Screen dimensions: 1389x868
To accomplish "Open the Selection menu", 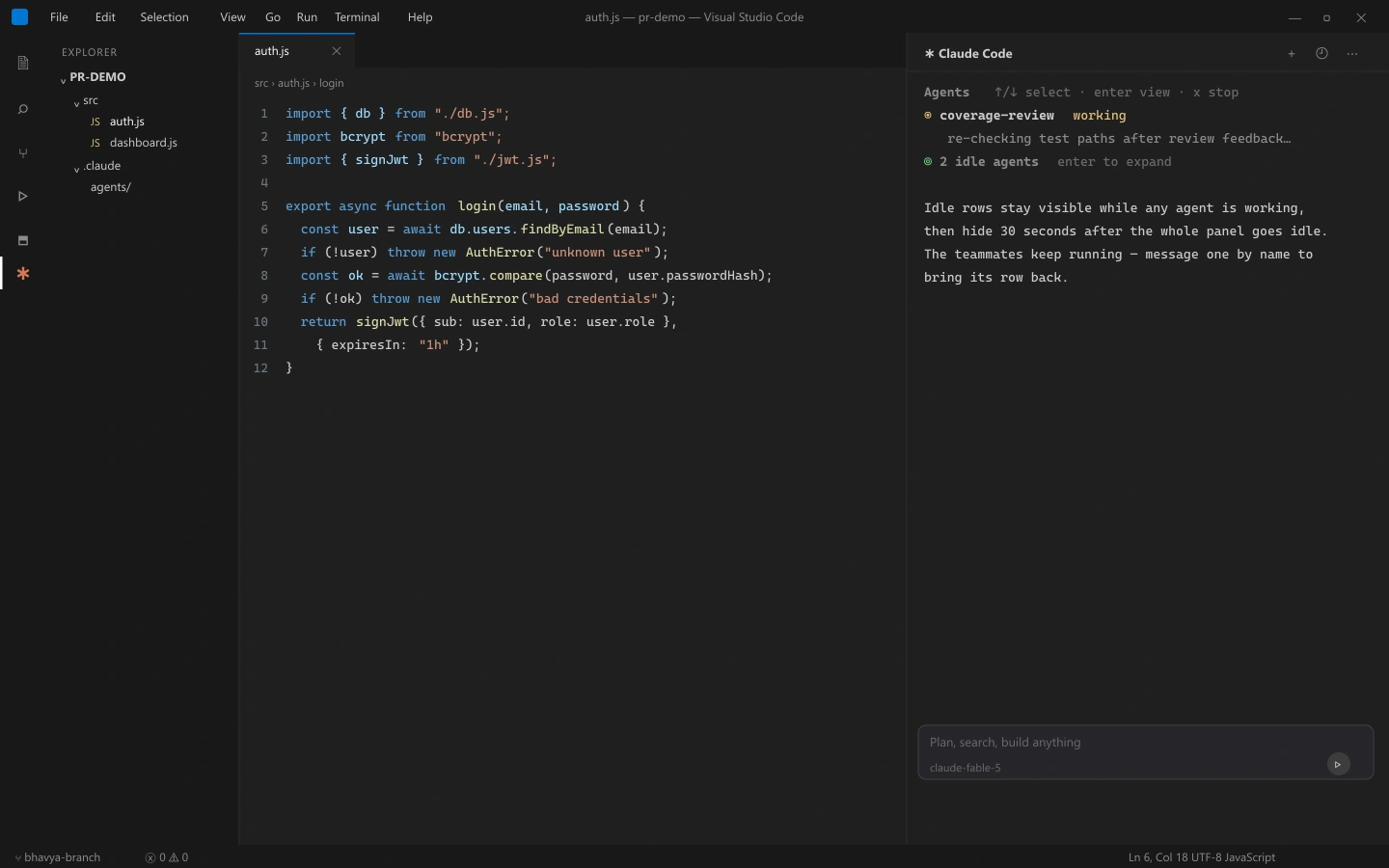I will [164, 17].
